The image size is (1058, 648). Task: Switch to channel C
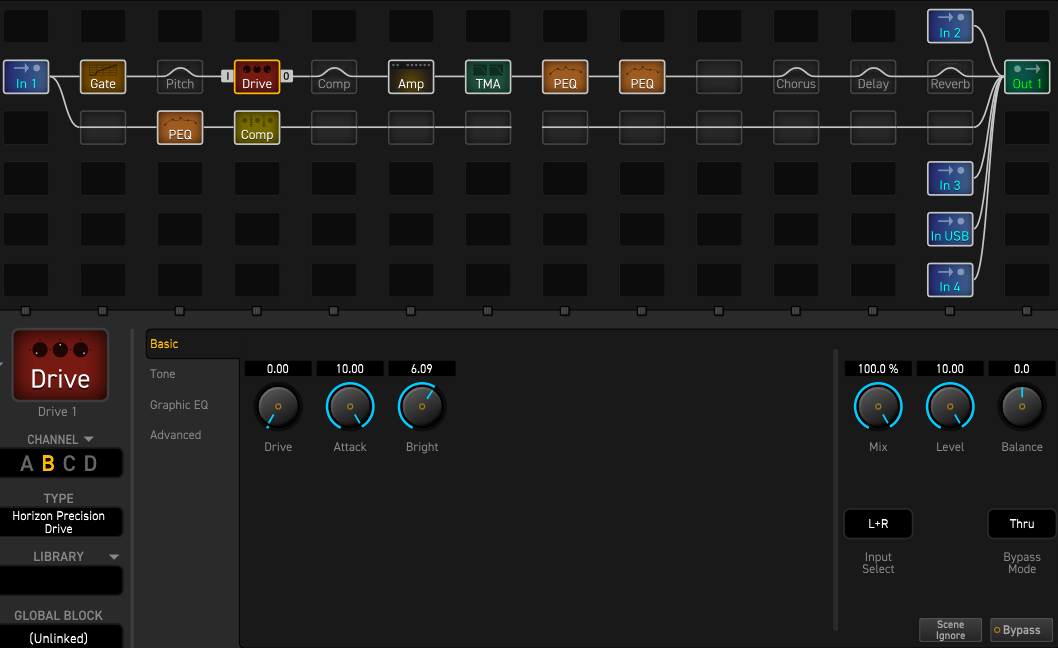pyautogui.click(x=69, y=464)
